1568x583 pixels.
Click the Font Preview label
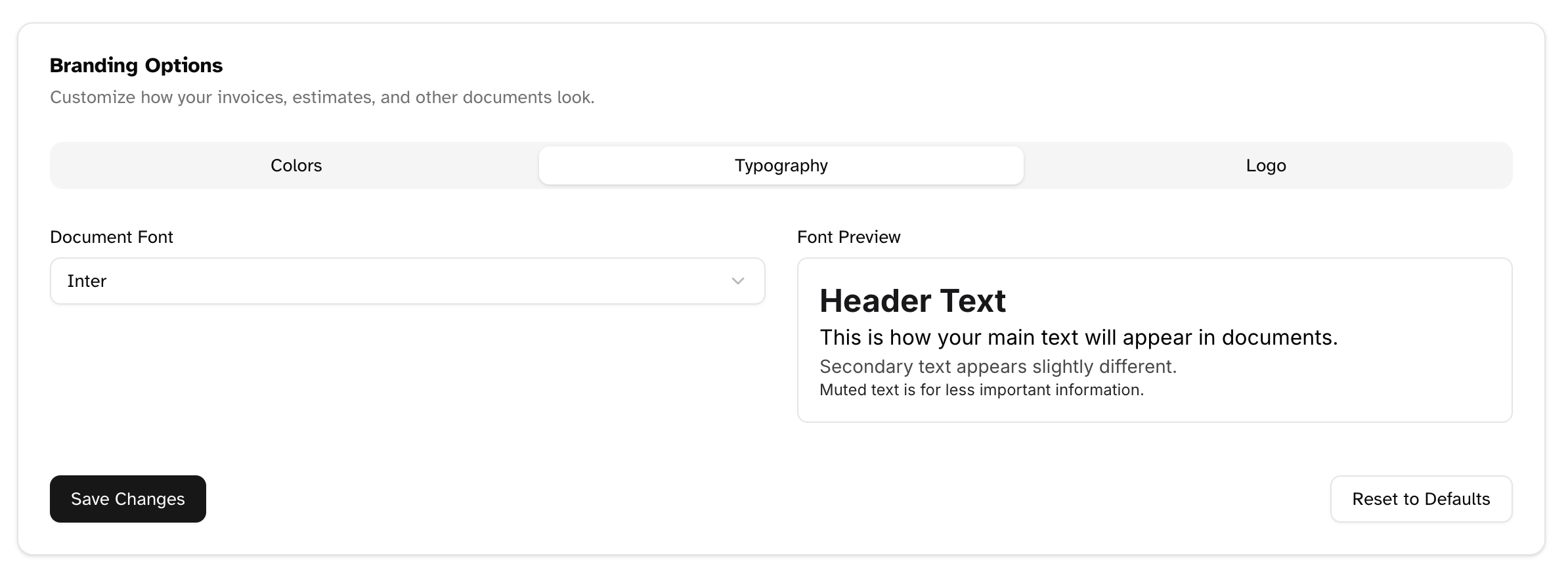pos(849,237)
